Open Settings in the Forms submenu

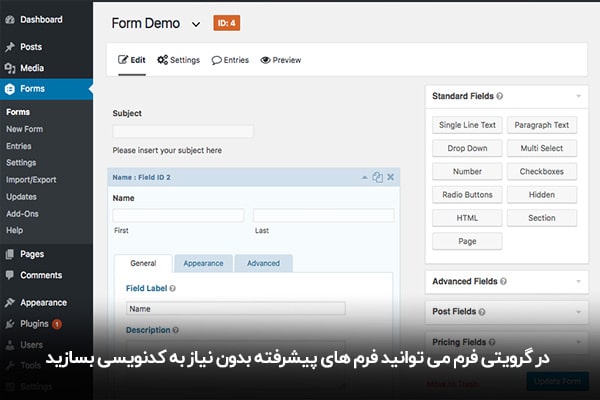point(21,163)
